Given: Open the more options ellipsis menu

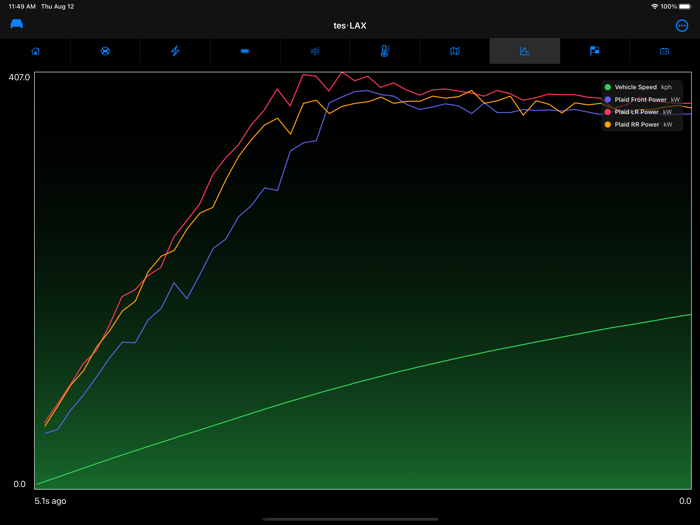Looking at the screenshot, I should coord(682,26).
